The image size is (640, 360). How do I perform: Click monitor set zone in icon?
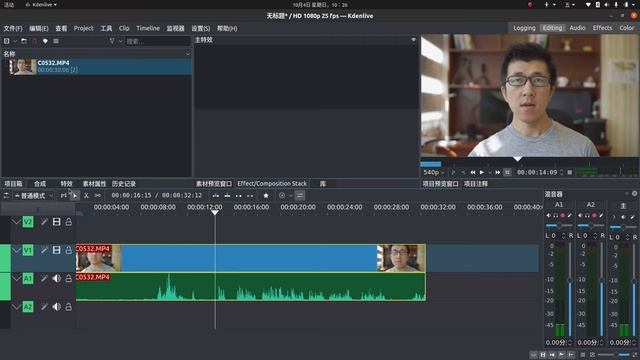click(453, 173)
